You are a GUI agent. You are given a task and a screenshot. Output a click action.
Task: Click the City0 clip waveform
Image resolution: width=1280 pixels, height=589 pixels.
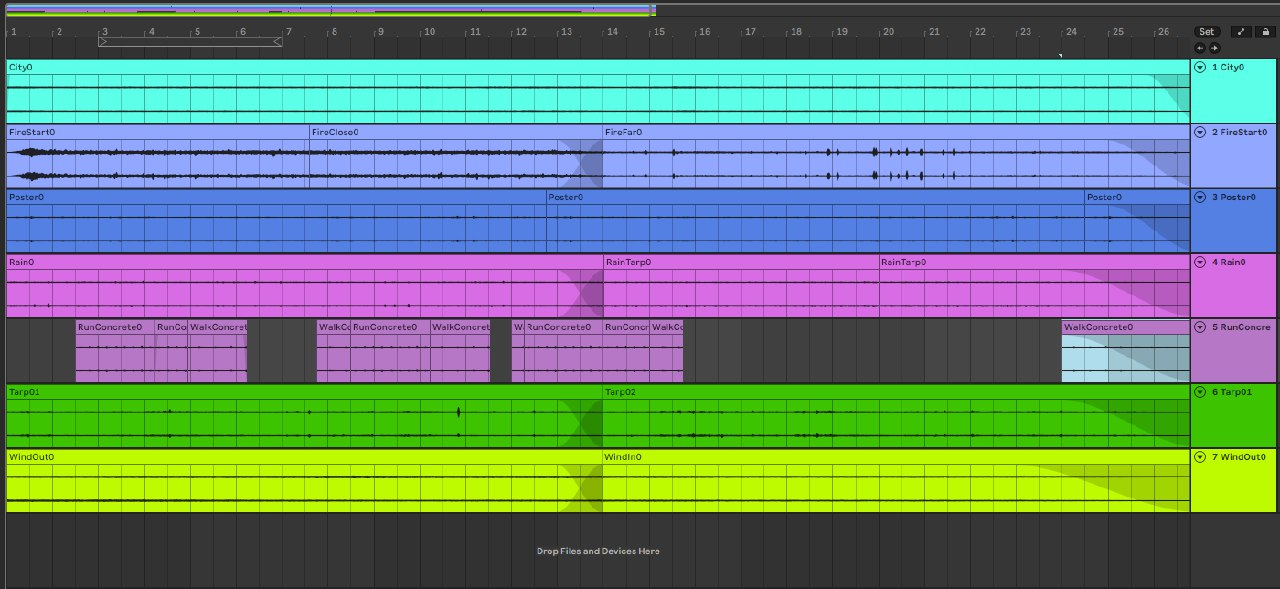[x=598, y=99]
